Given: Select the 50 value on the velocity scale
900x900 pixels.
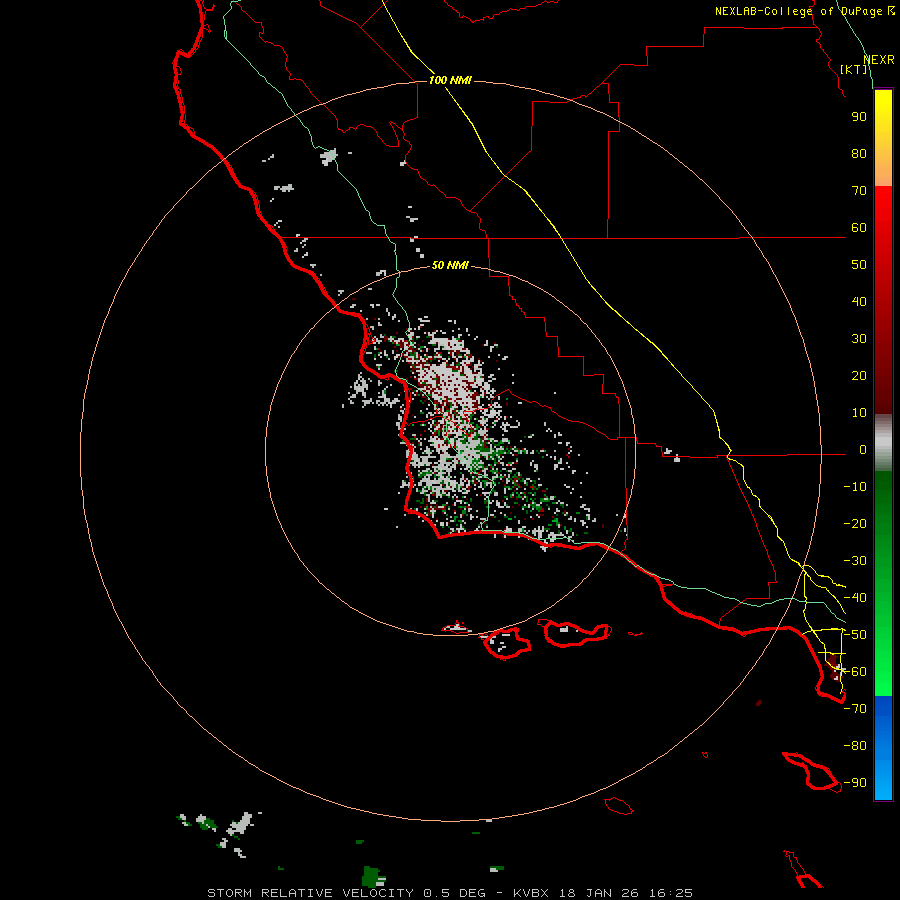Looking at the screenshot, I should pyautogui.click(x=859, y=265).
